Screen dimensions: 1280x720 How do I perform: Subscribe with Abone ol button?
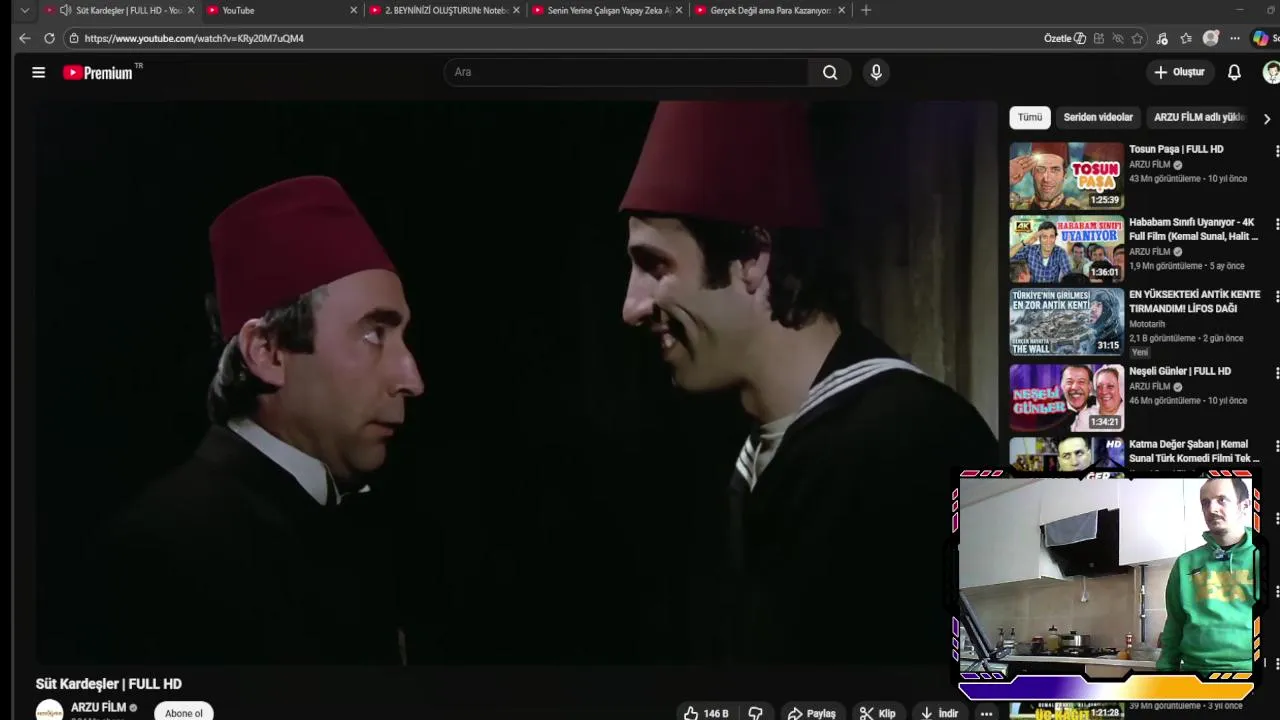184,712
